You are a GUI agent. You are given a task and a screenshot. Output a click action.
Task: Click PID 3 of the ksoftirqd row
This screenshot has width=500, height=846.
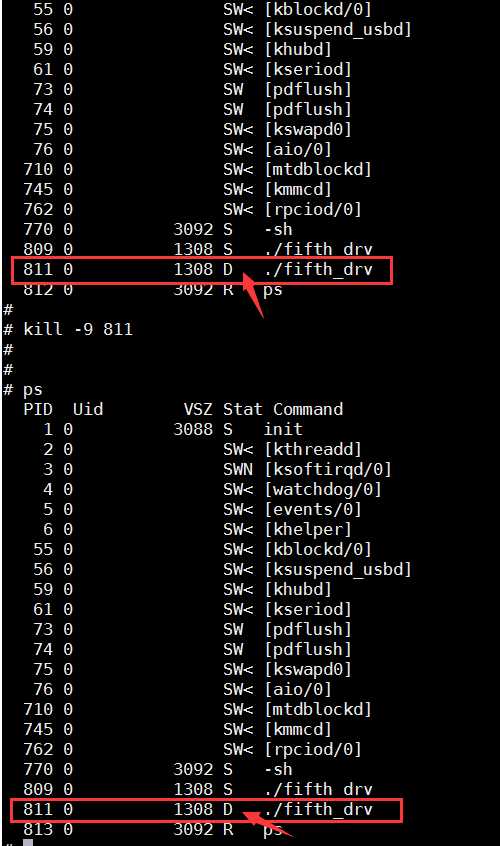[48, 469]
